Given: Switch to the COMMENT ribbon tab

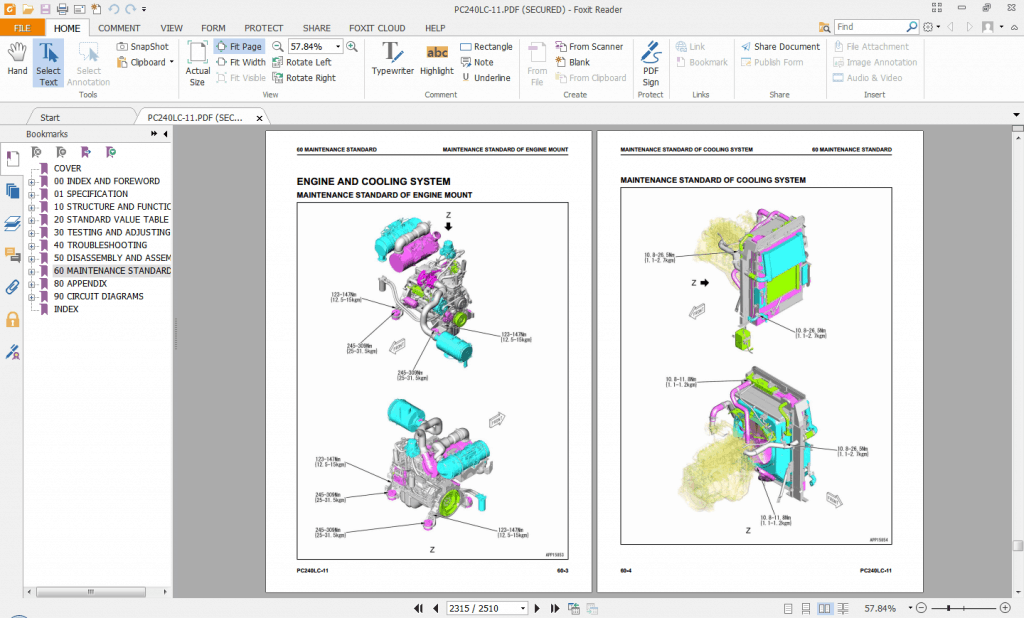Looking at the screenshot, I should click(119, 28).
